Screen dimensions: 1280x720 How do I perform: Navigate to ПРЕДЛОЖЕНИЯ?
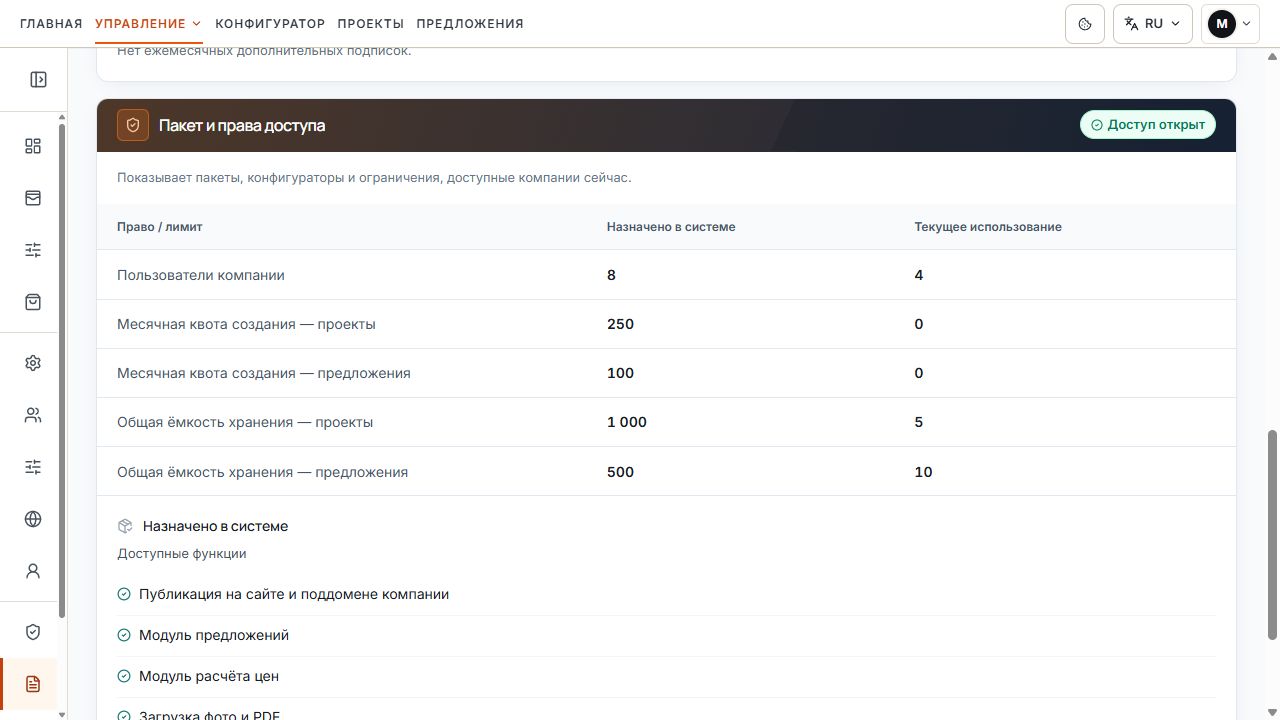(470, 24)
